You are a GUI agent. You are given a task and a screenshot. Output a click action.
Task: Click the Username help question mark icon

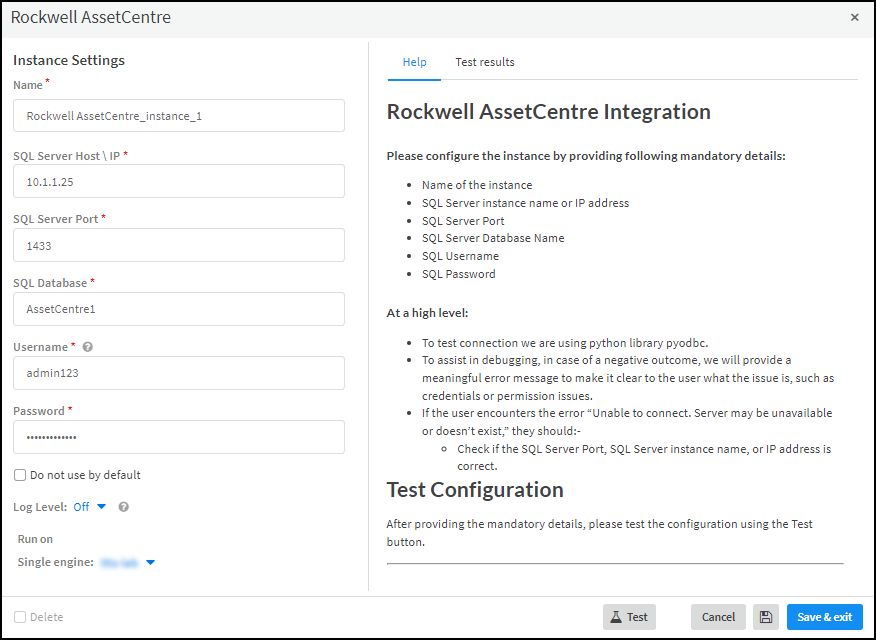88,348
